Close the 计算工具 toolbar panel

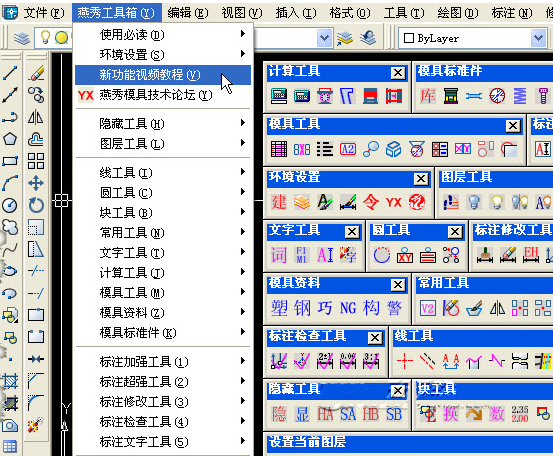398,73
